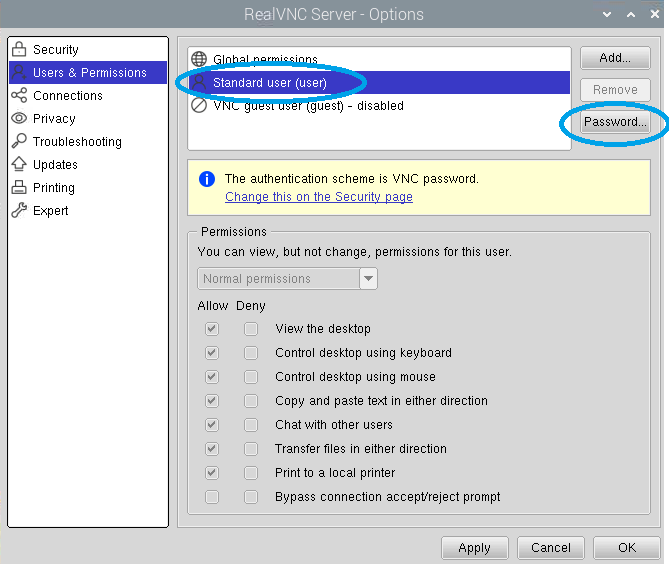Open the Normal permissions dropdown

point(287,279)
